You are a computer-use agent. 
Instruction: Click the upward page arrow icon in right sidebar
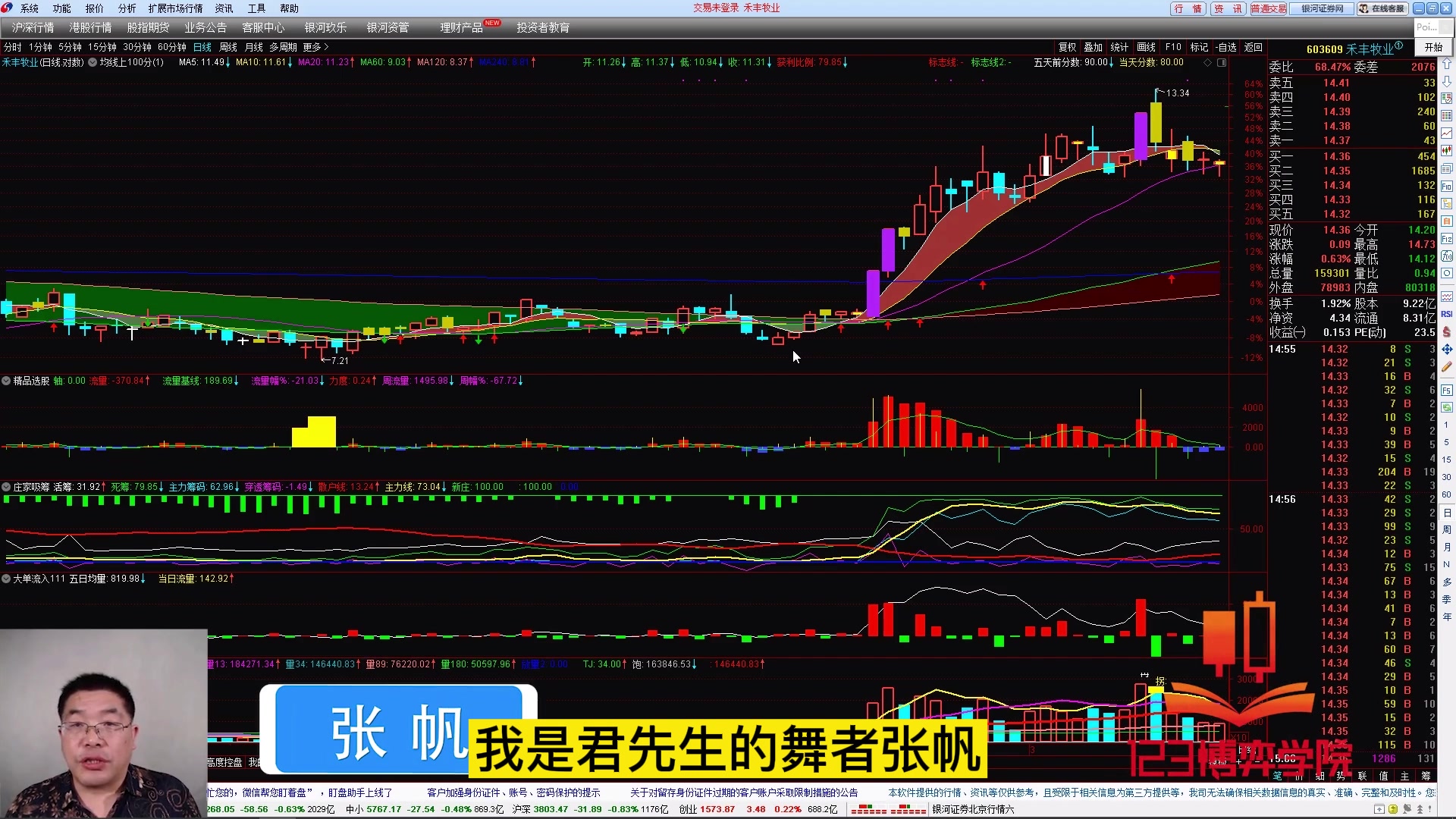pos(1447,62)
